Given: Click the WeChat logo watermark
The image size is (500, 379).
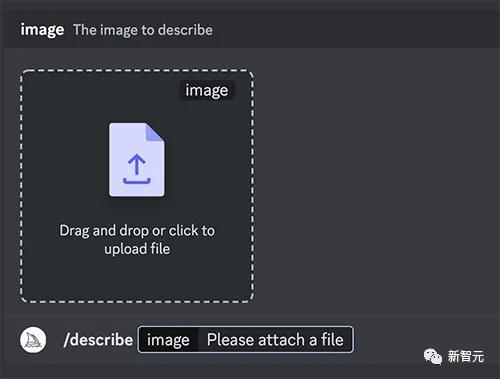Looking at the screenshot, I should (433, 356).
